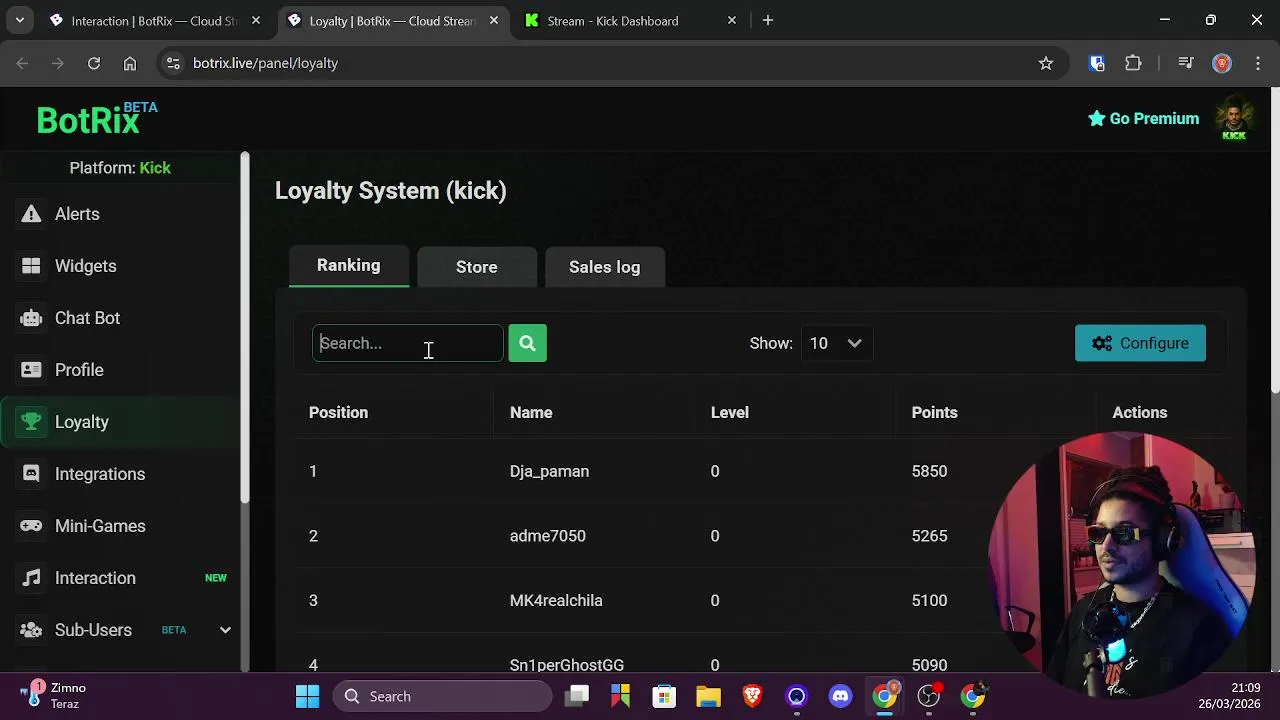Click the Go Premium star icon
Image resolution: width=1280 pixels, height=720 pixels.
[1096, 118]
